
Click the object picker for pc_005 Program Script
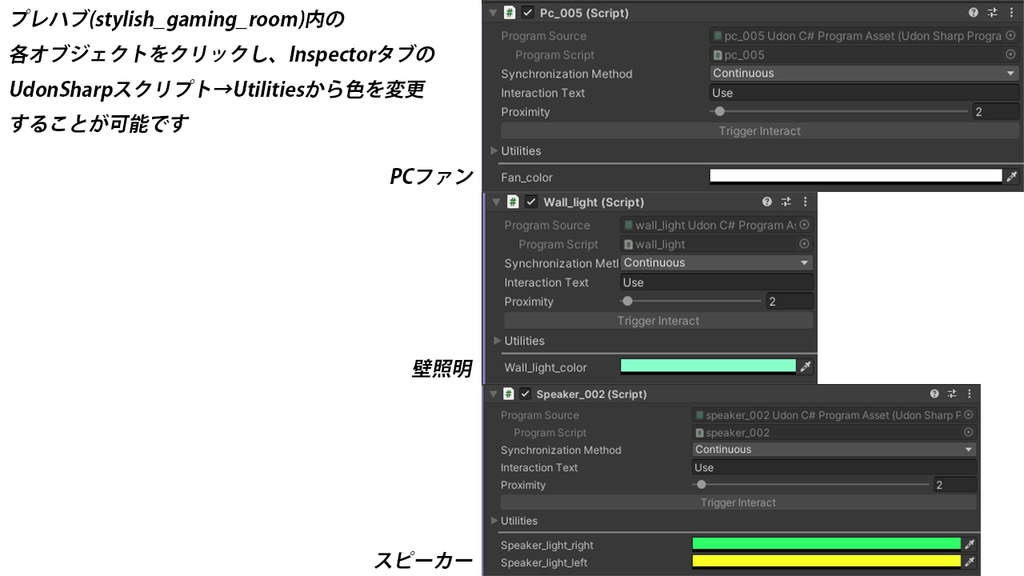tap(1009, 54)
